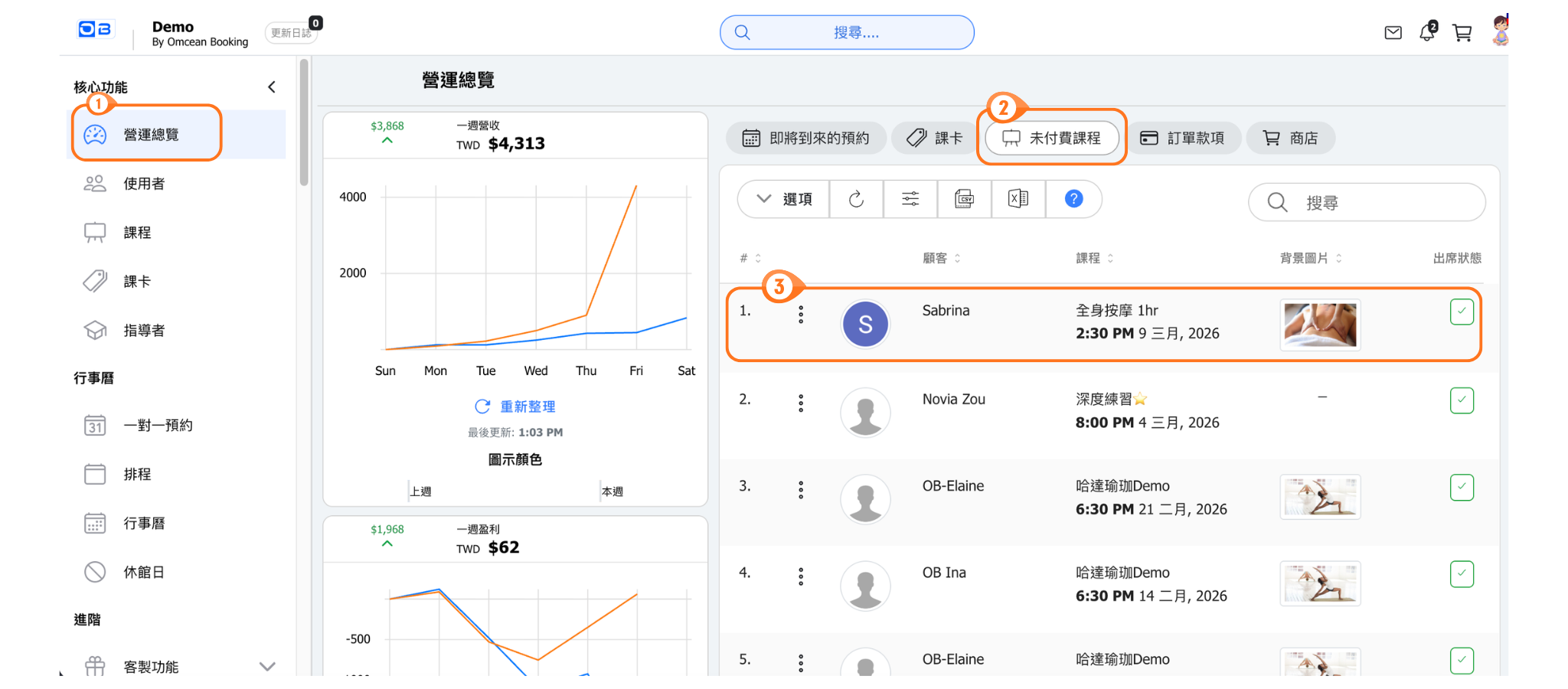The image size is (1568, 689).
Task: Export table using the Excel icon
Action: coord(1018,200)
